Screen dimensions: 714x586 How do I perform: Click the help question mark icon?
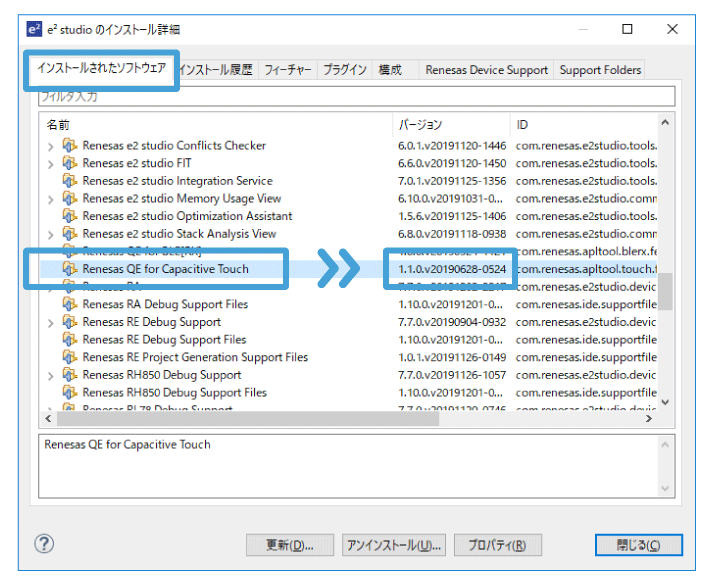[44, 544]
